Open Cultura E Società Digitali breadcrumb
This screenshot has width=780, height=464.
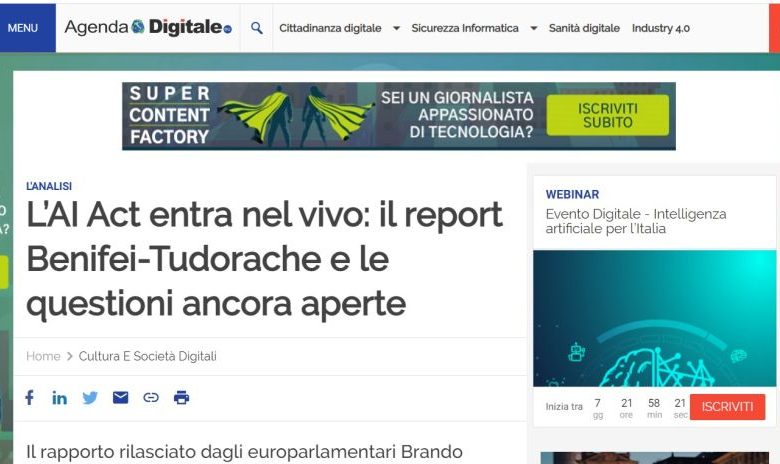148,356
